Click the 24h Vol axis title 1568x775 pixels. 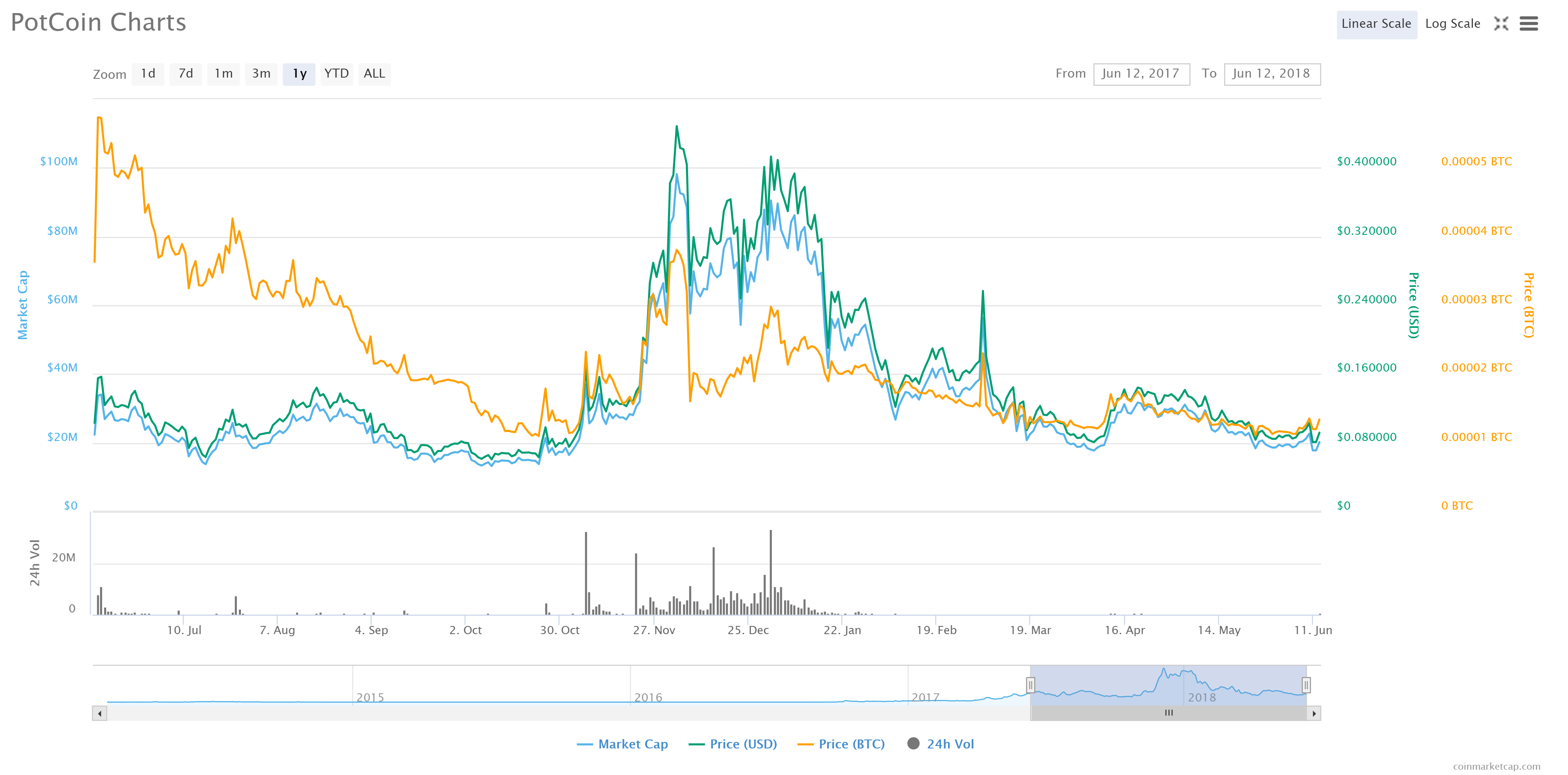click(35, 563)
